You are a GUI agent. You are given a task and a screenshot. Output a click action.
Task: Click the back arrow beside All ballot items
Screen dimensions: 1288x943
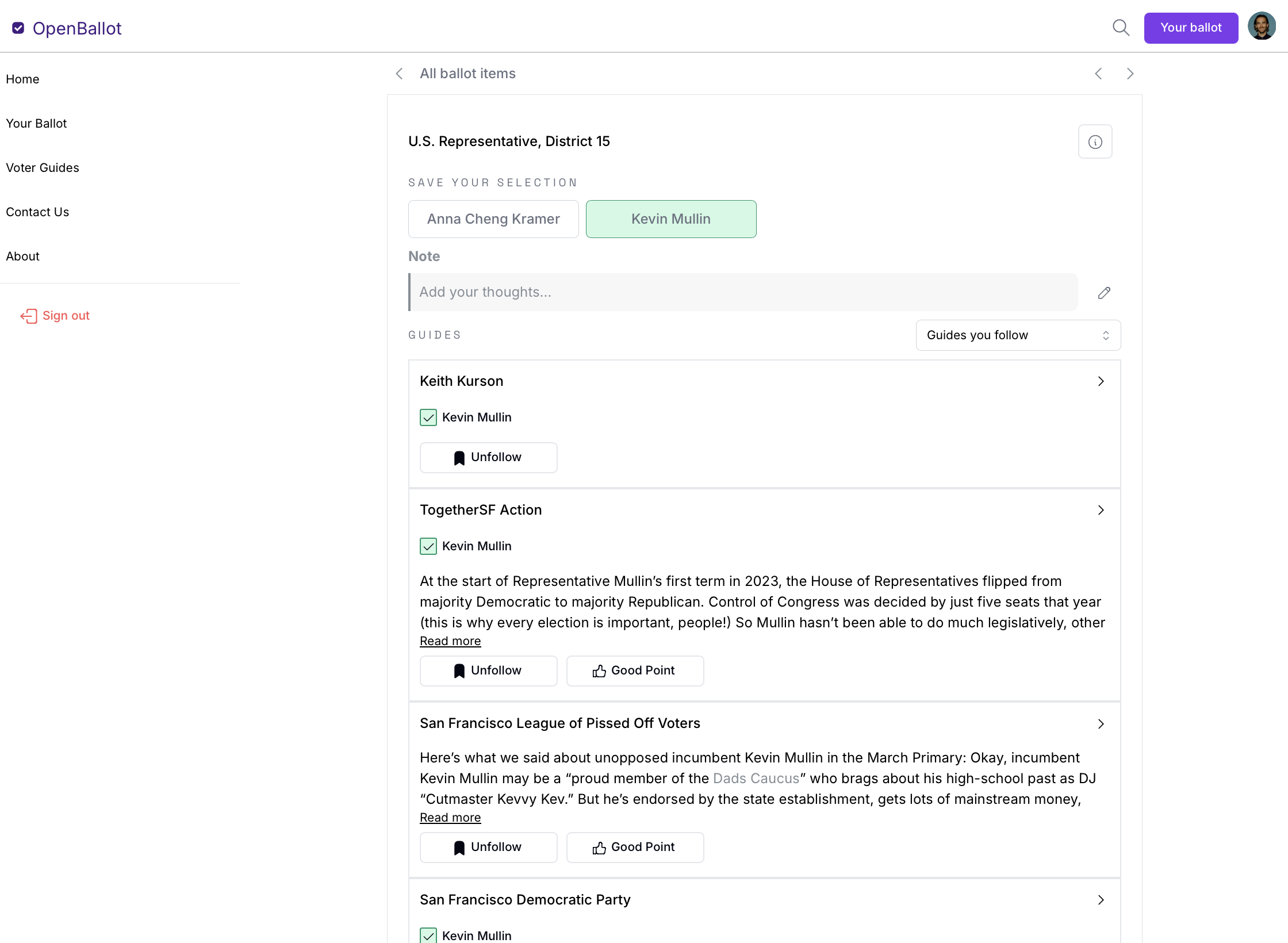(x=400, y=74)
